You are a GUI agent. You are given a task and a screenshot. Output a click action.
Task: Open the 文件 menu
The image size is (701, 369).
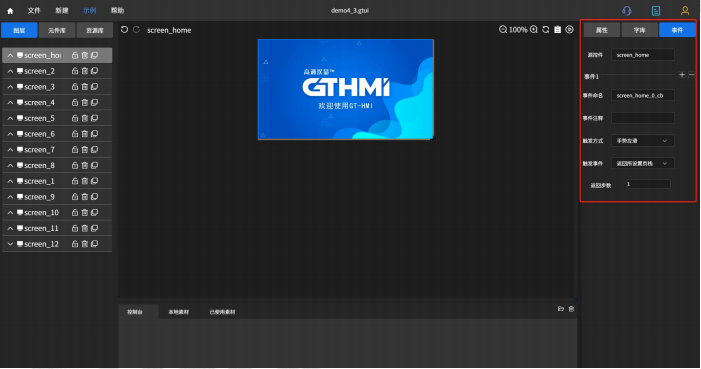34,10
